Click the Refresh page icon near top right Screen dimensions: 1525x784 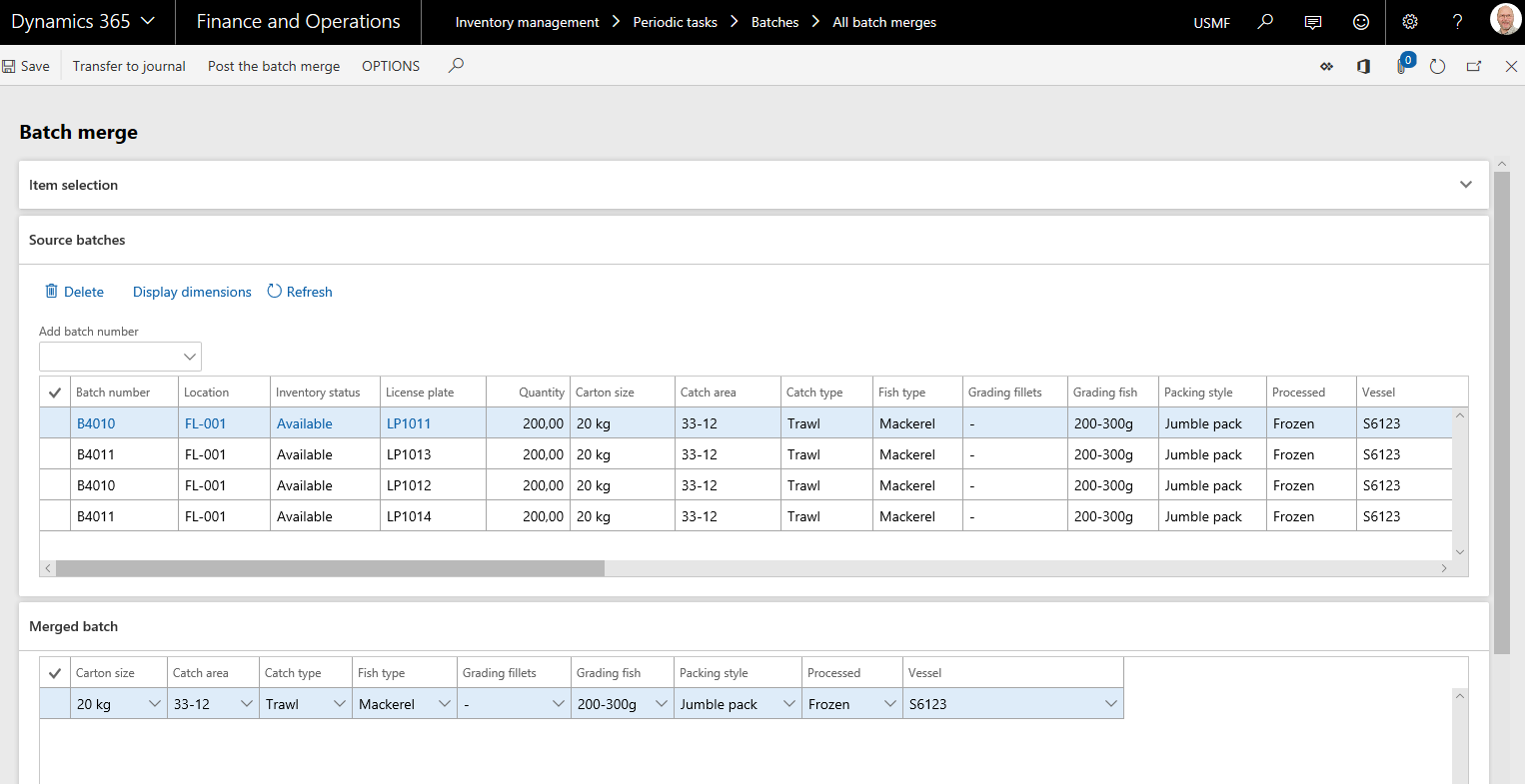click(x=1437, y=66)
